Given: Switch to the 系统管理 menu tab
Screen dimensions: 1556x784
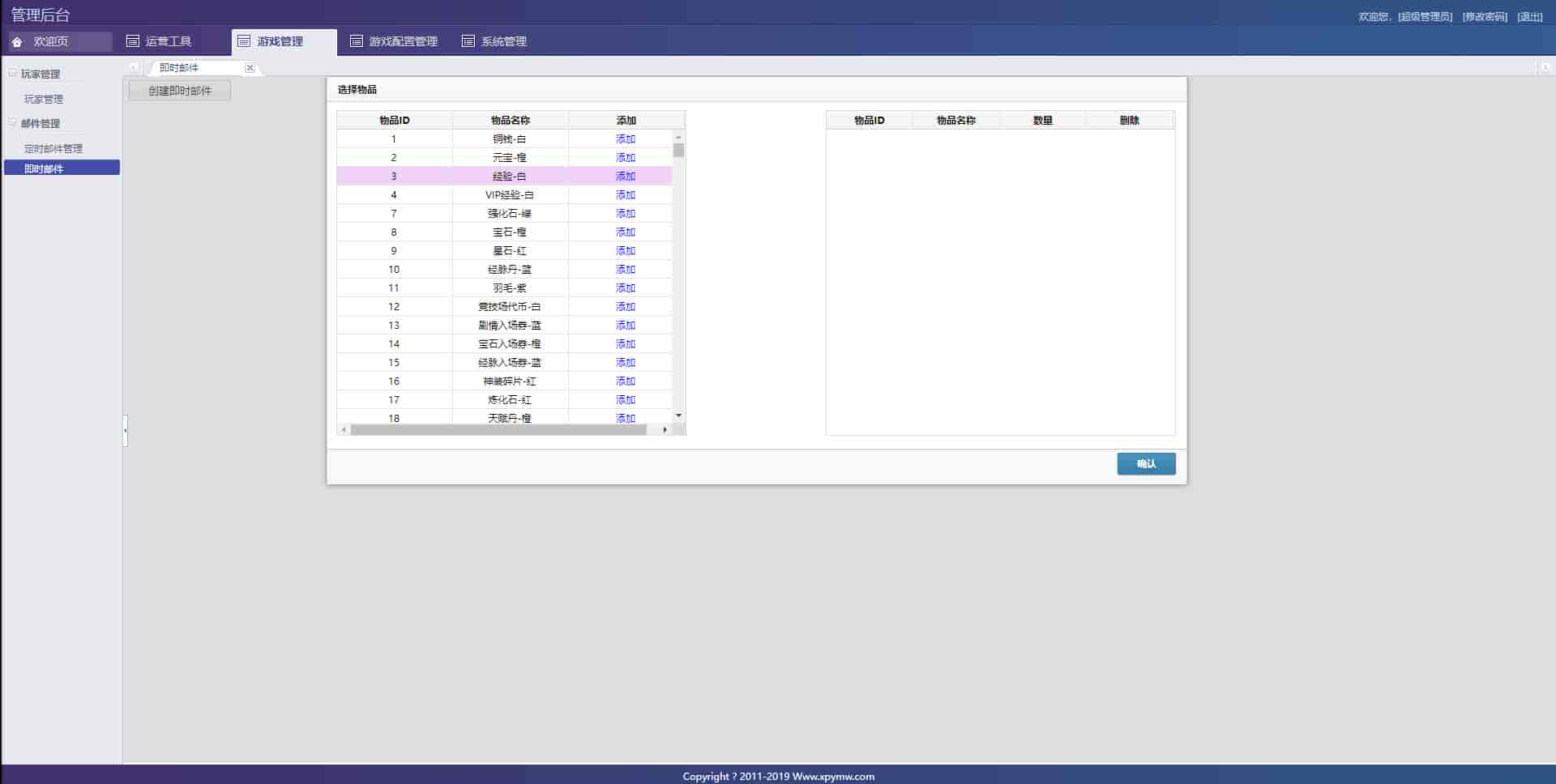Looking at the screenshot, I should (x=502, y=41).
